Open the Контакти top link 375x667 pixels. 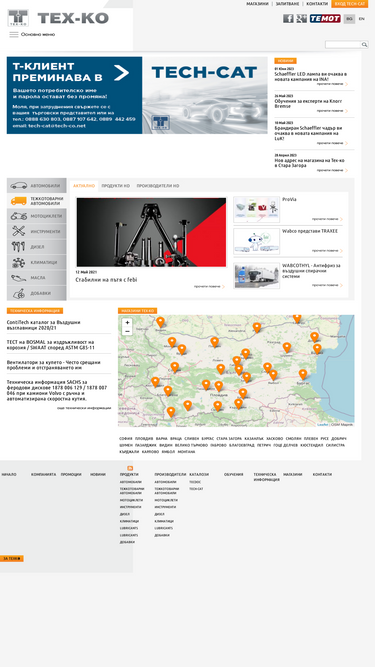317,4
